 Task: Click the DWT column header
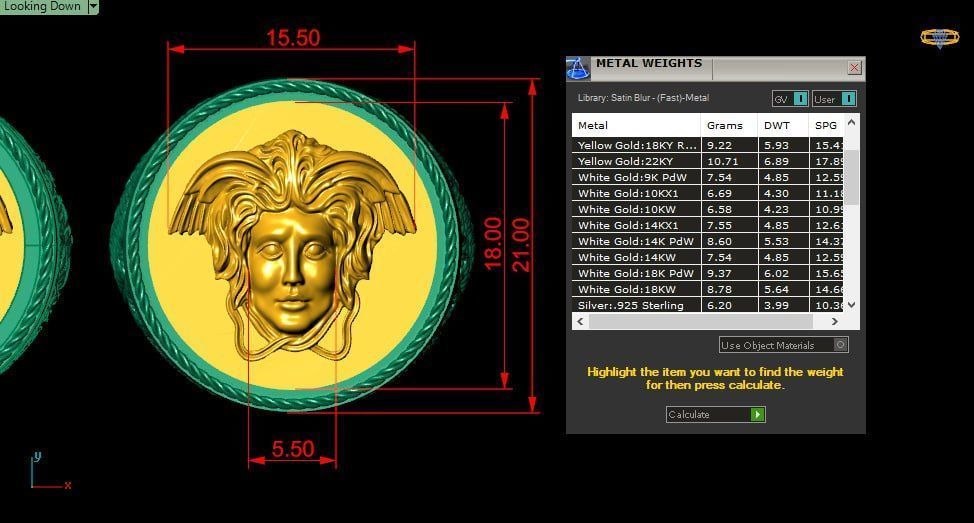pyautogui.click(x=783, y=125)
